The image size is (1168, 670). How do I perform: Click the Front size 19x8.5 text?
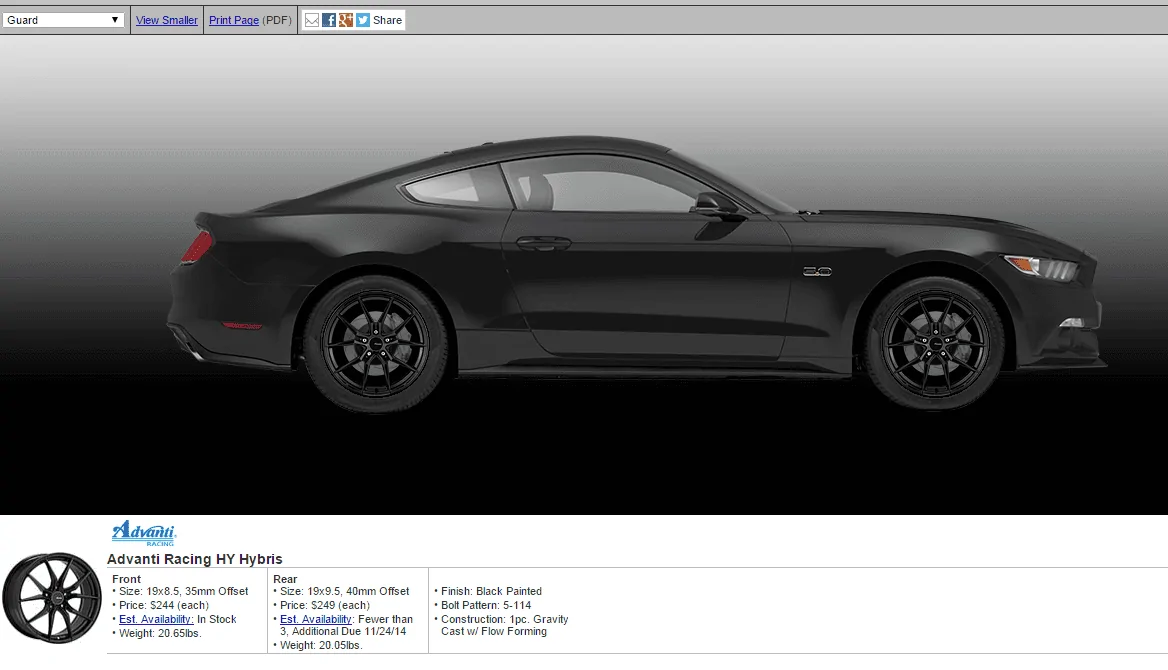pos(183,591)
